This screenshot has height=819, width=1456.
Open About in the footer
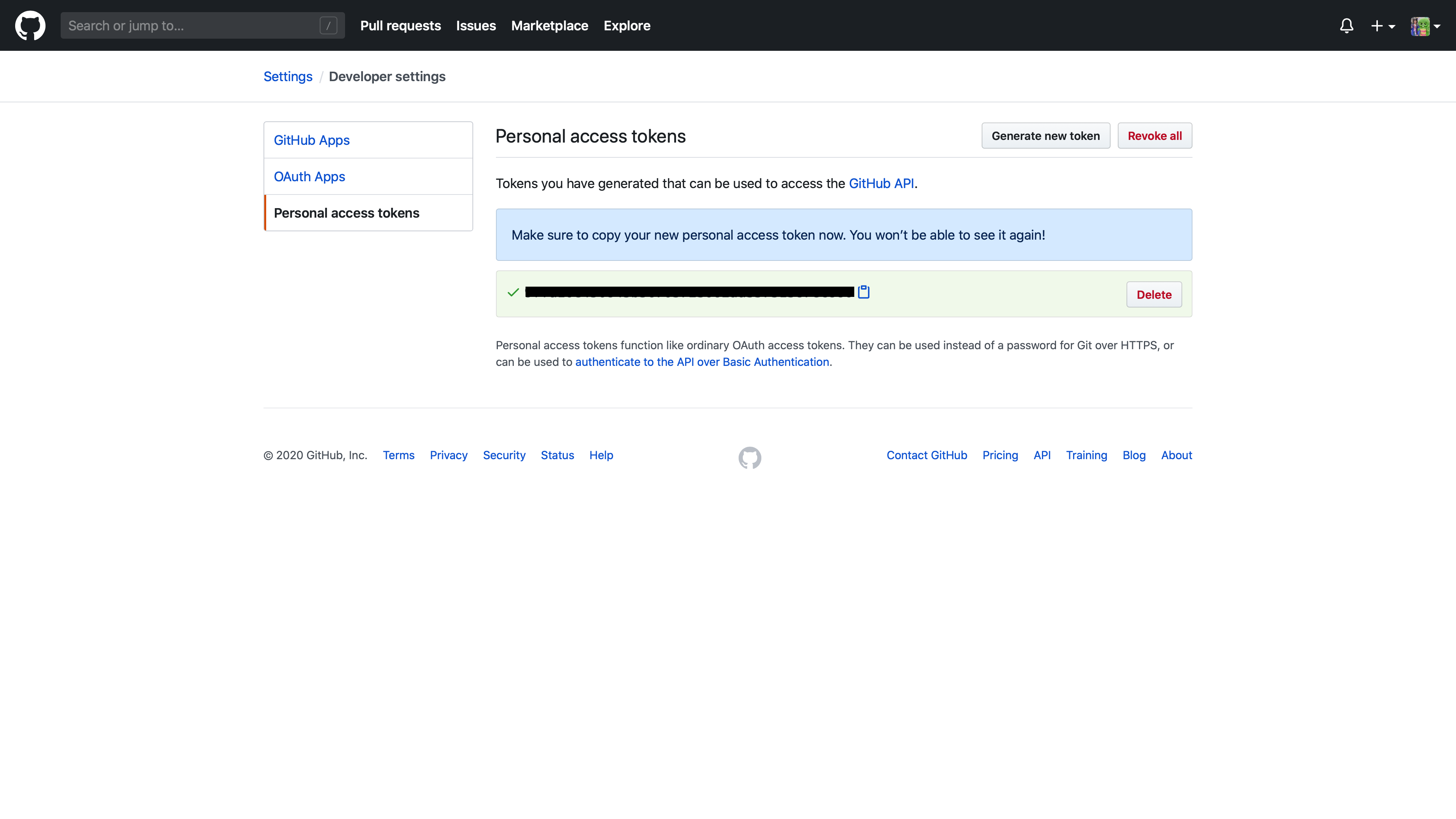[x=1177, y=455]
